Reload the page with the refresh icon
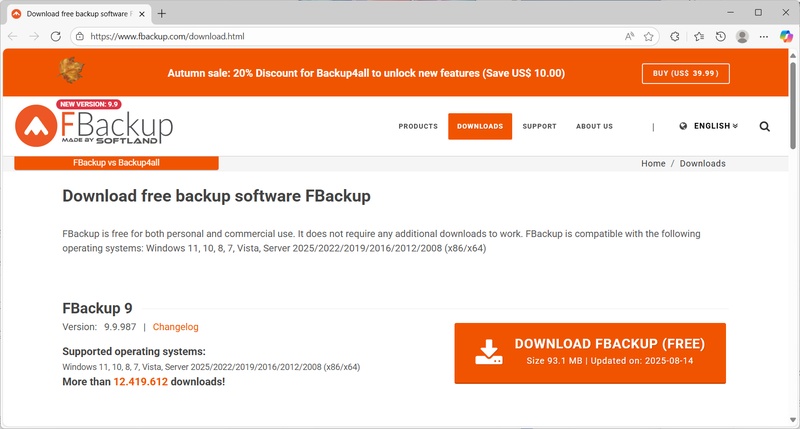Viewport: 800px width, 429px height. 56,36
